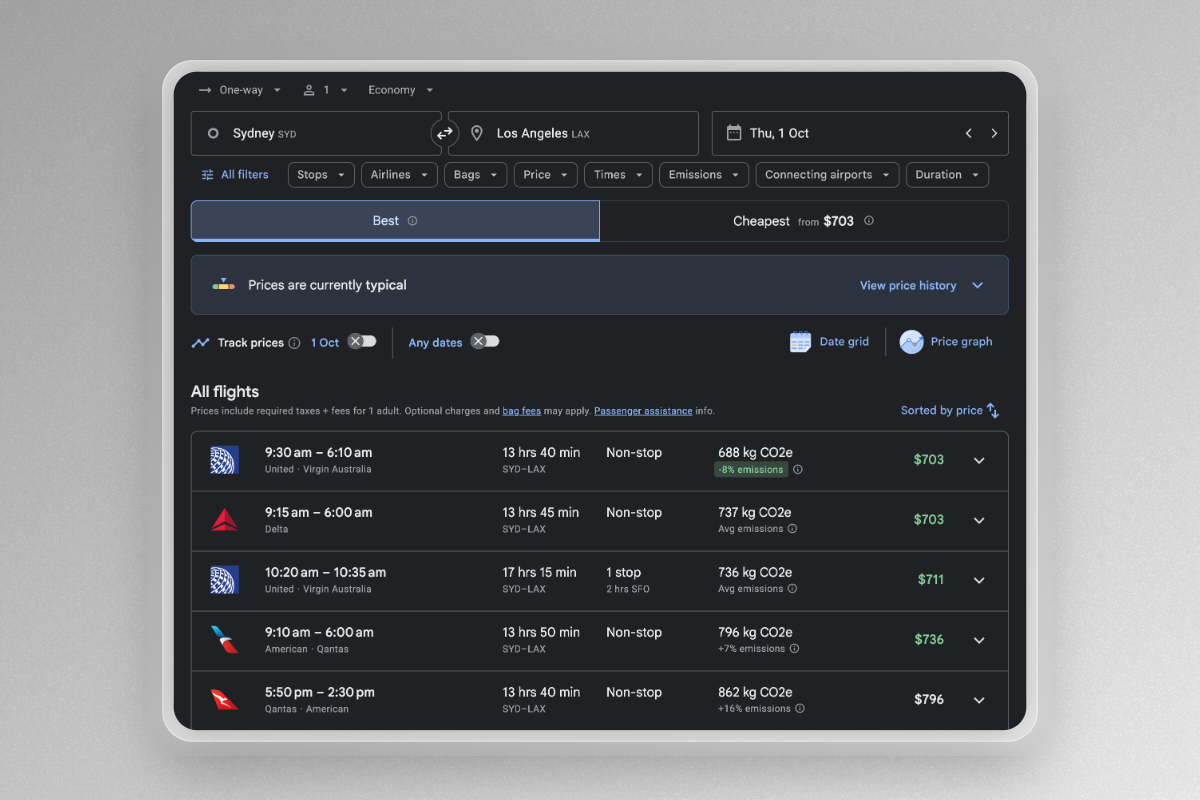The width and height of the screenshot is (1200, 800).
Task: Click emissions info icon for 688 kg flight
Action: coord(798,469)
